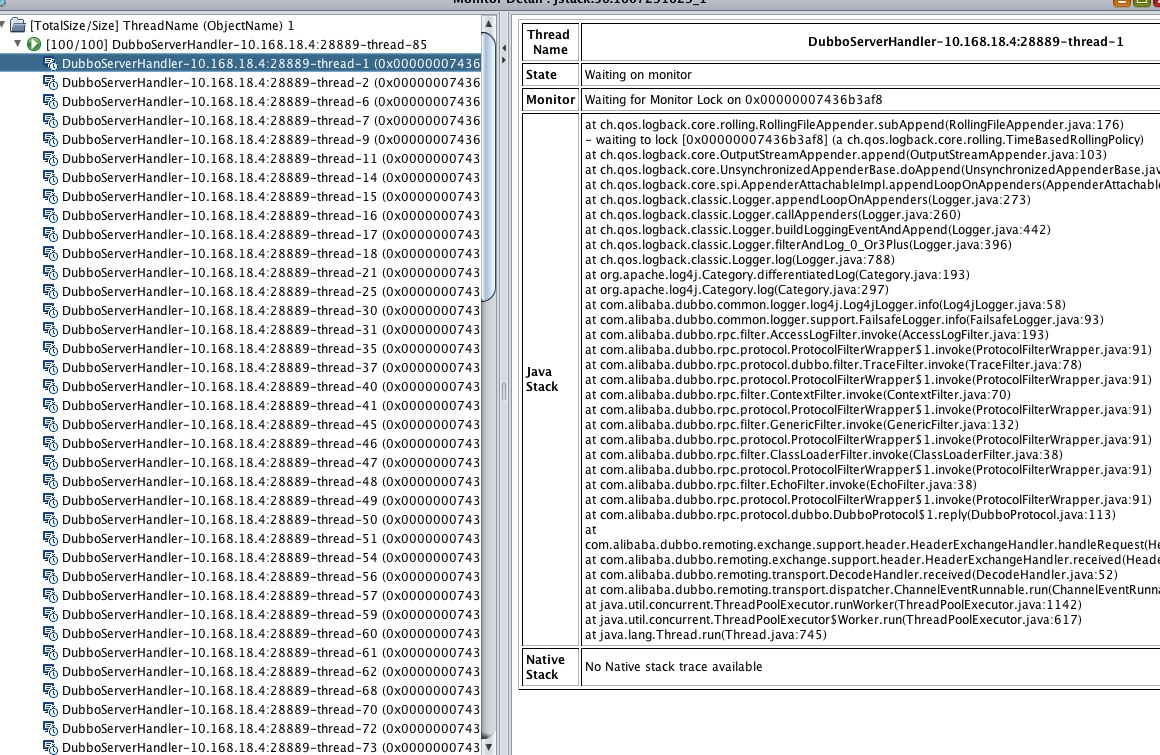The image size is (1160, 755).
Task: Select DubboServerHandler thread-68 in the tree
Action: 271,690
